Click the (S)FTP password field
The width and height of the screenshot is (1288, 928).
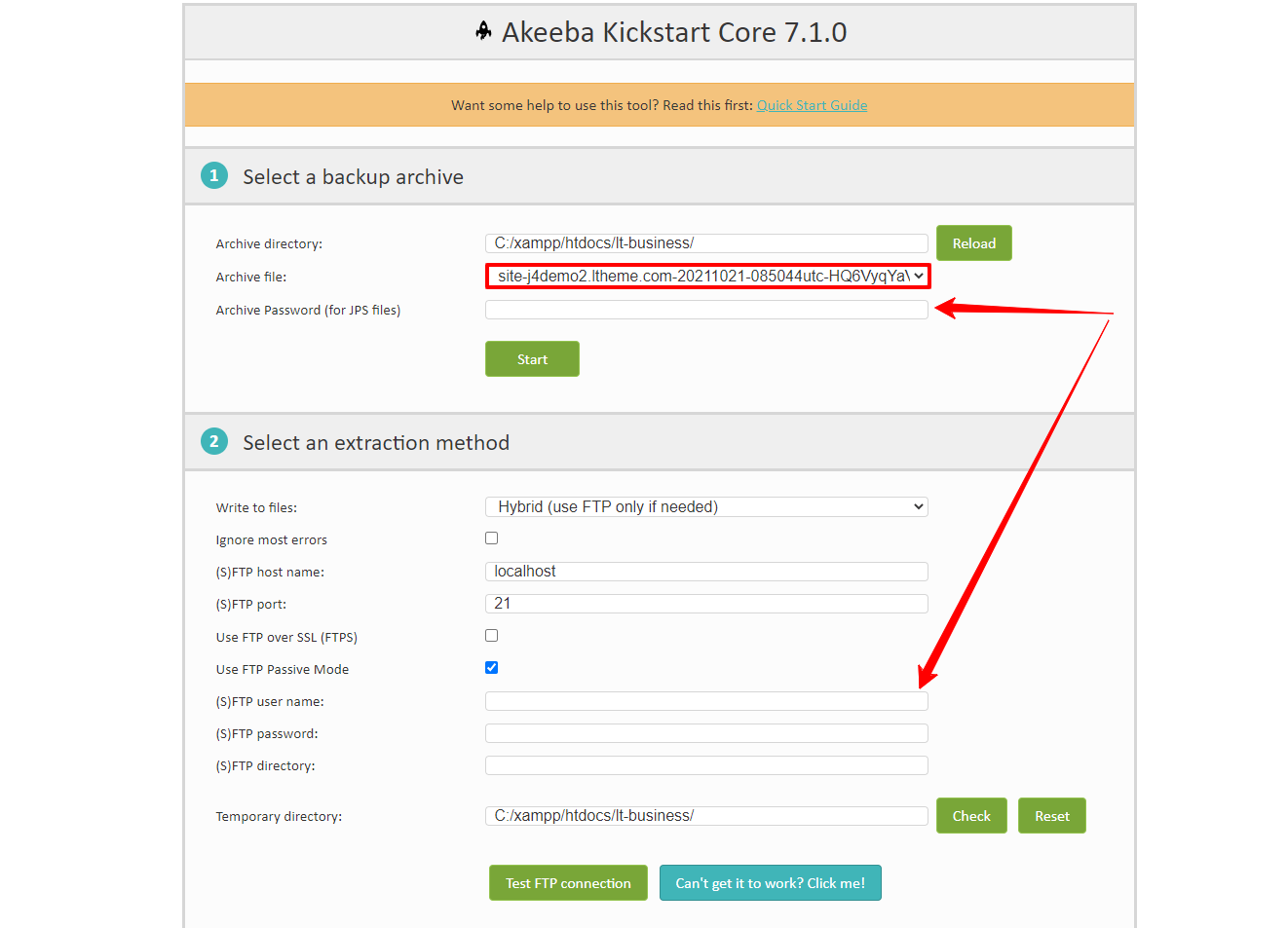click(706, 733)
